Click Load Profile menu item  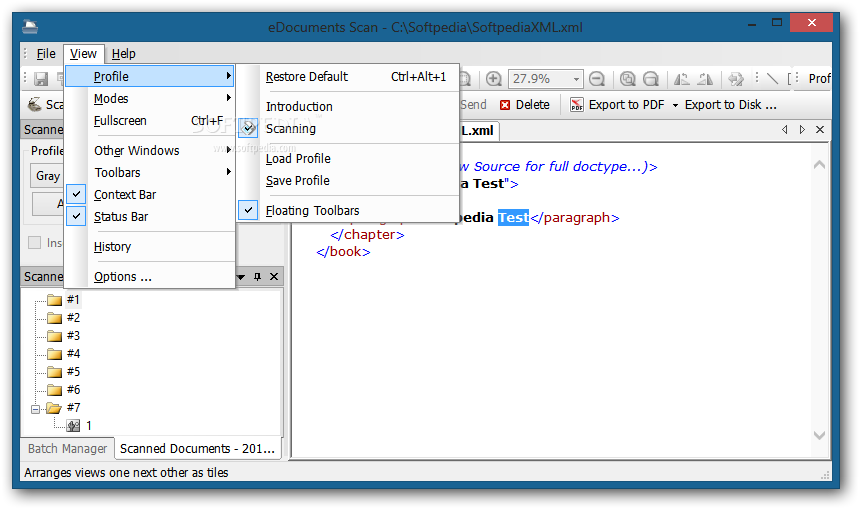tap(348, 159)
